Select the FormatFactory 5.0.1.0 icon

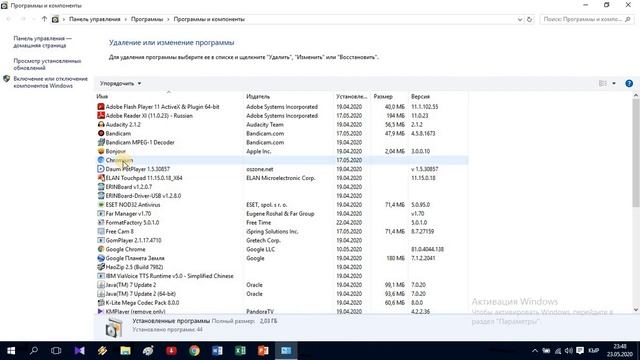tap(101, 222)
